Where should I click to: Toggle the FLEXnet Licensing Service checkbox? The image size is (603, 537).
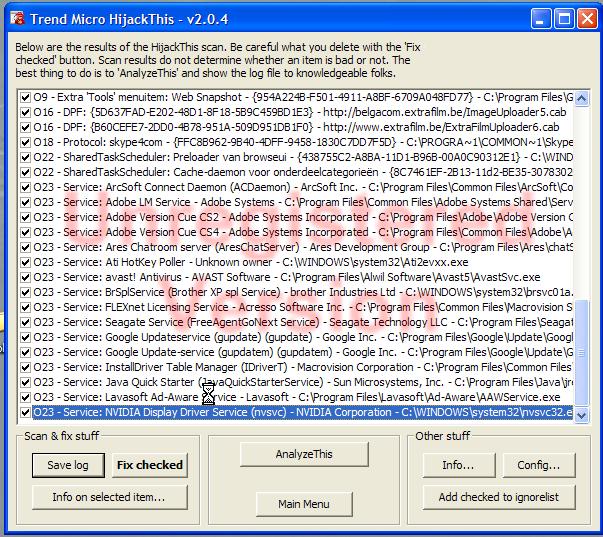pyautogui.click(x=25, y=307)
